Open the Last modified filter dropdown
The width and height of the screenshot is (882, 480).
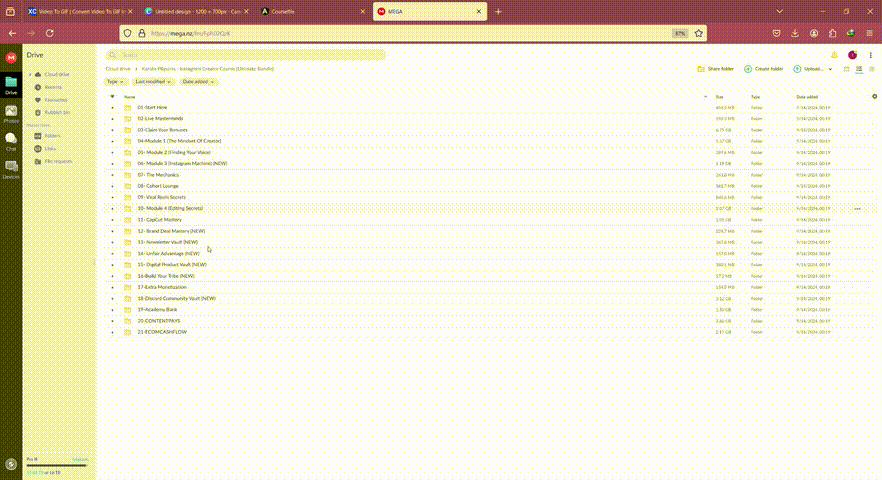pos(152,82)
